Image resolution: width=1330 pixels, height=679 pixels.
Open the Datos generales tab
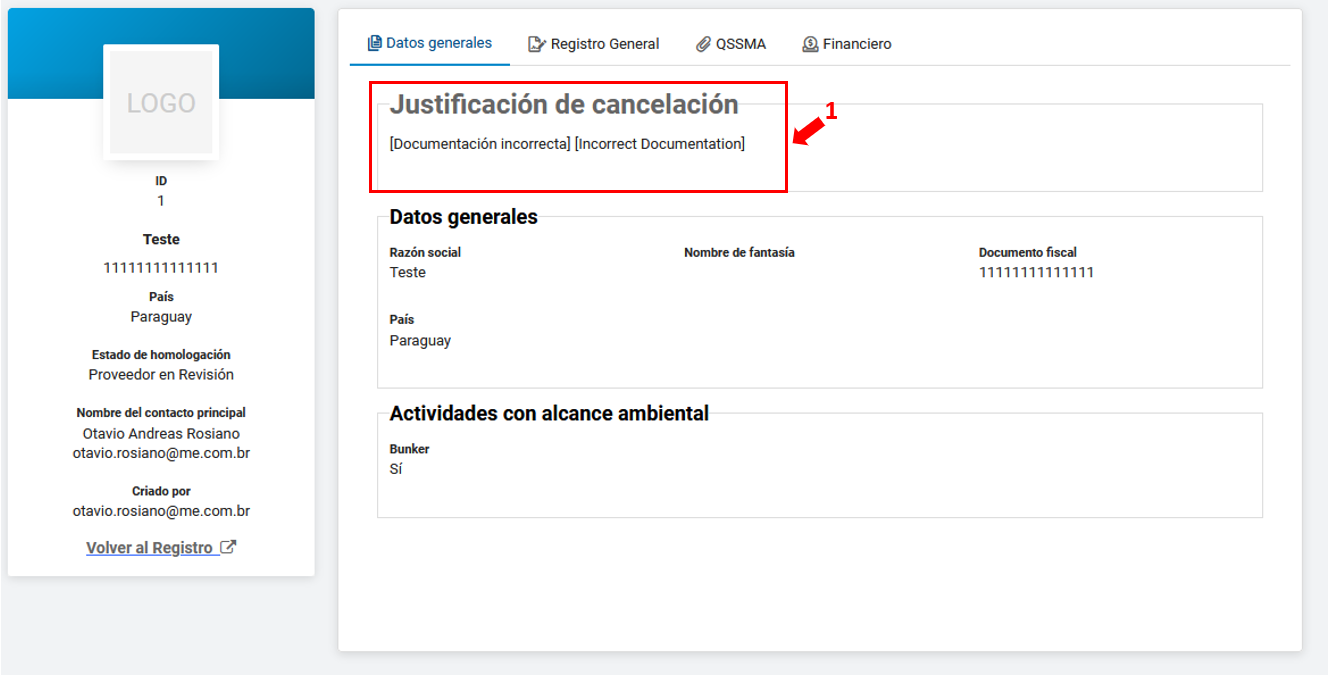point(430,43)
